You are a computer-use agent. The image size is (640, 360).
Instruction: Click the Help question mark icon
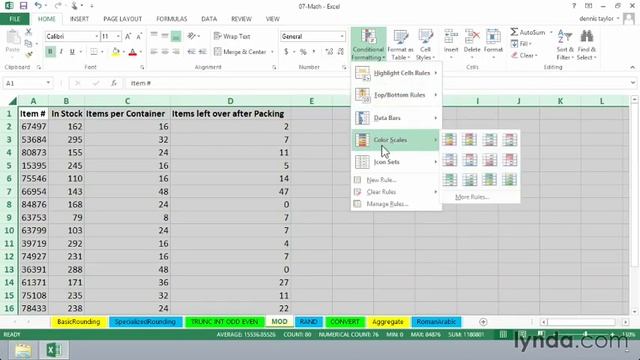pyautogui.click(x=574, y=6)
